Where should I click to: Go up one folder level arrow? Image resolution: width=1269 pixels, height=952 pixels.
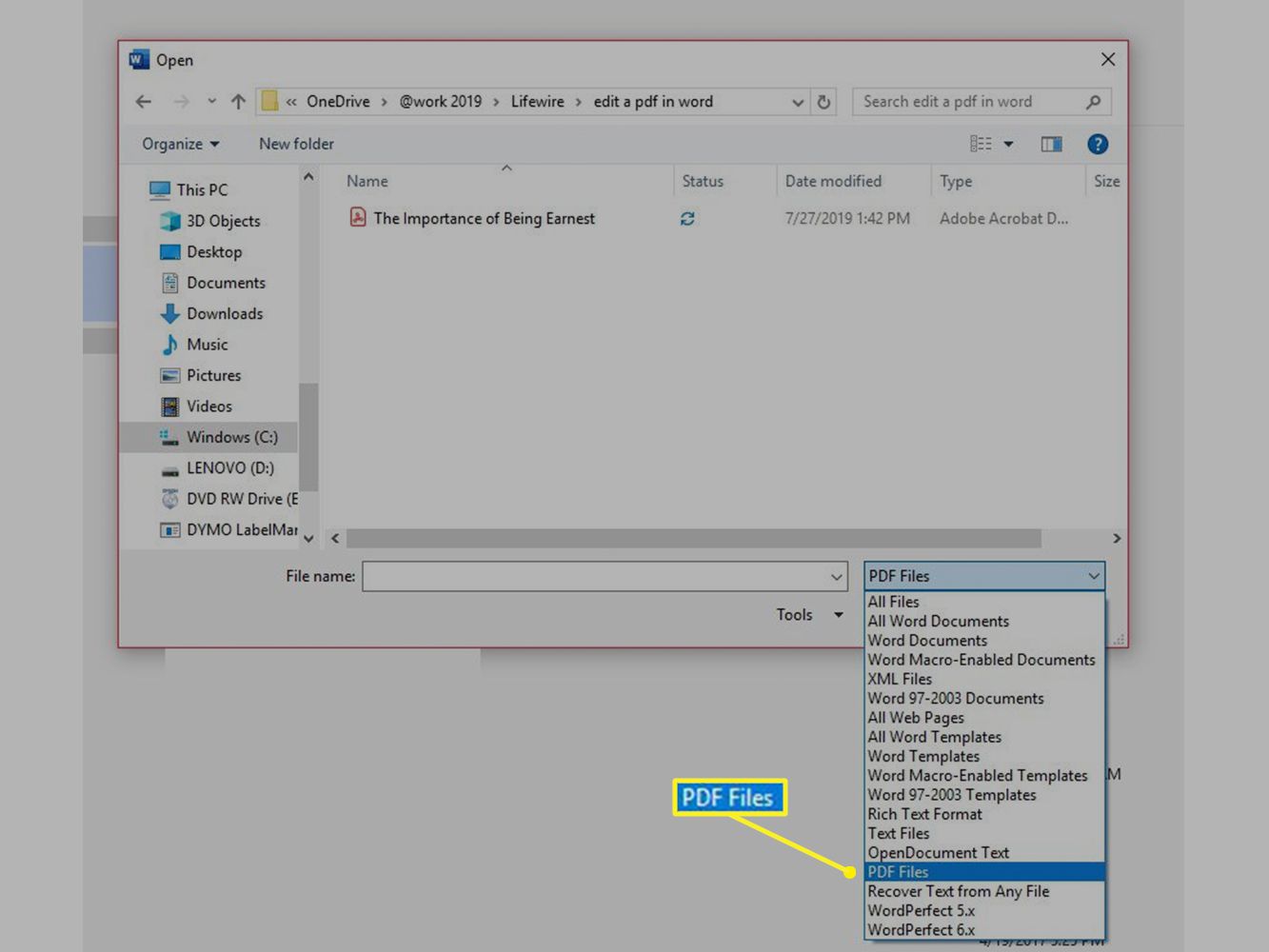[238, 102]
